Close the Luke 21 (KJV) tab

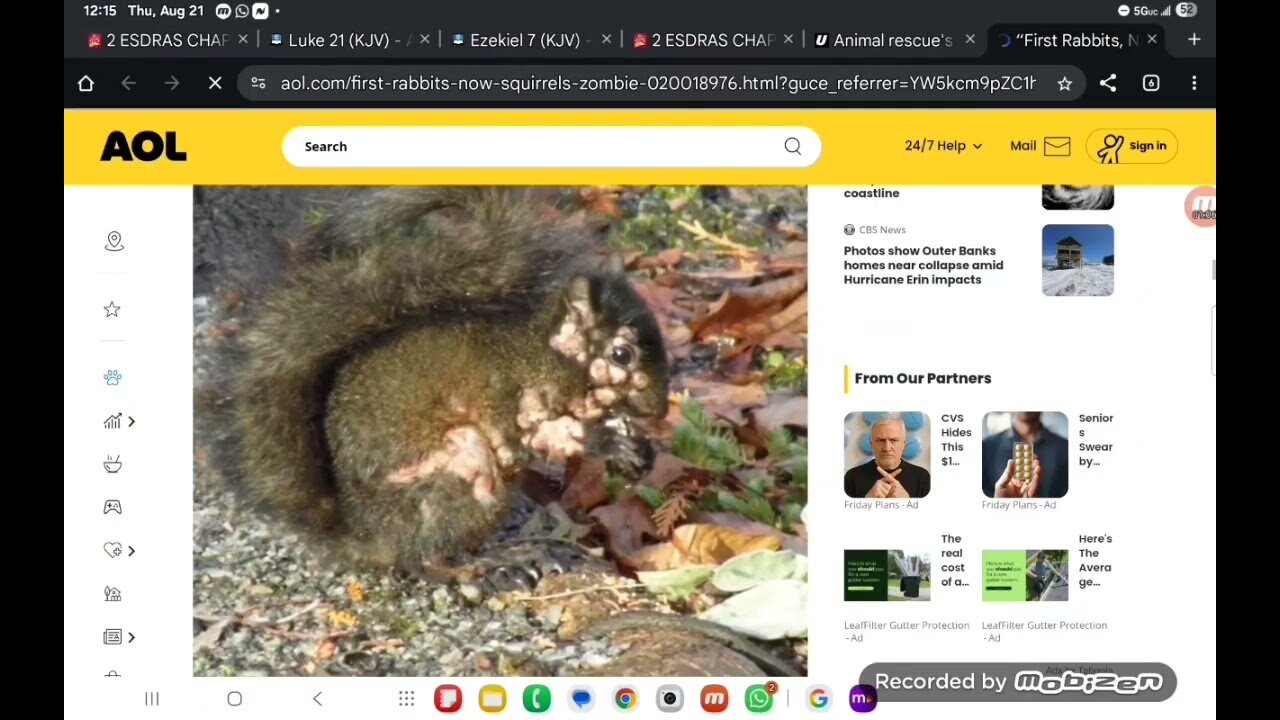pos(424,40)
